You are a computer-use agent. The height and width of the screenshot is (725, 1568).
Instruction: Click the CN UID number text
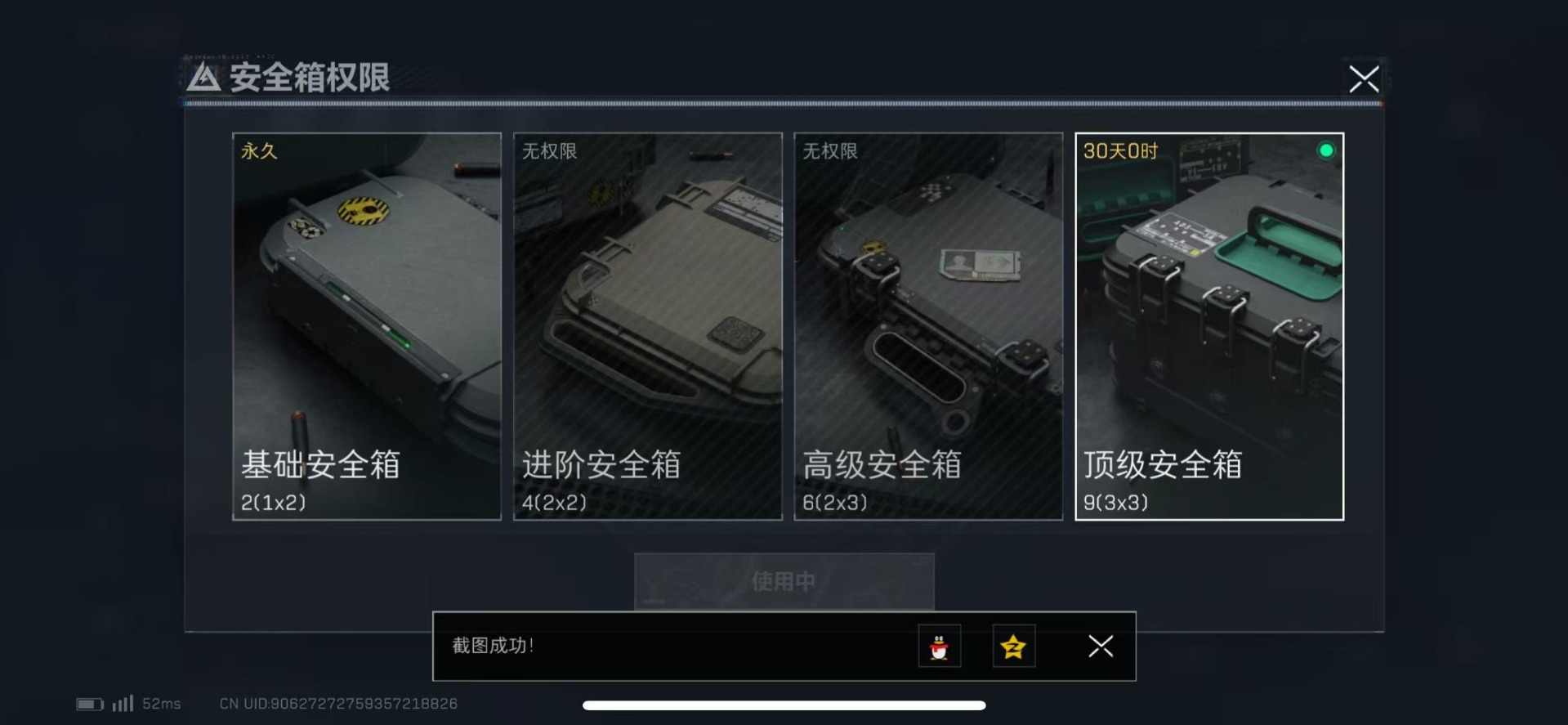(x=338, y=704)
